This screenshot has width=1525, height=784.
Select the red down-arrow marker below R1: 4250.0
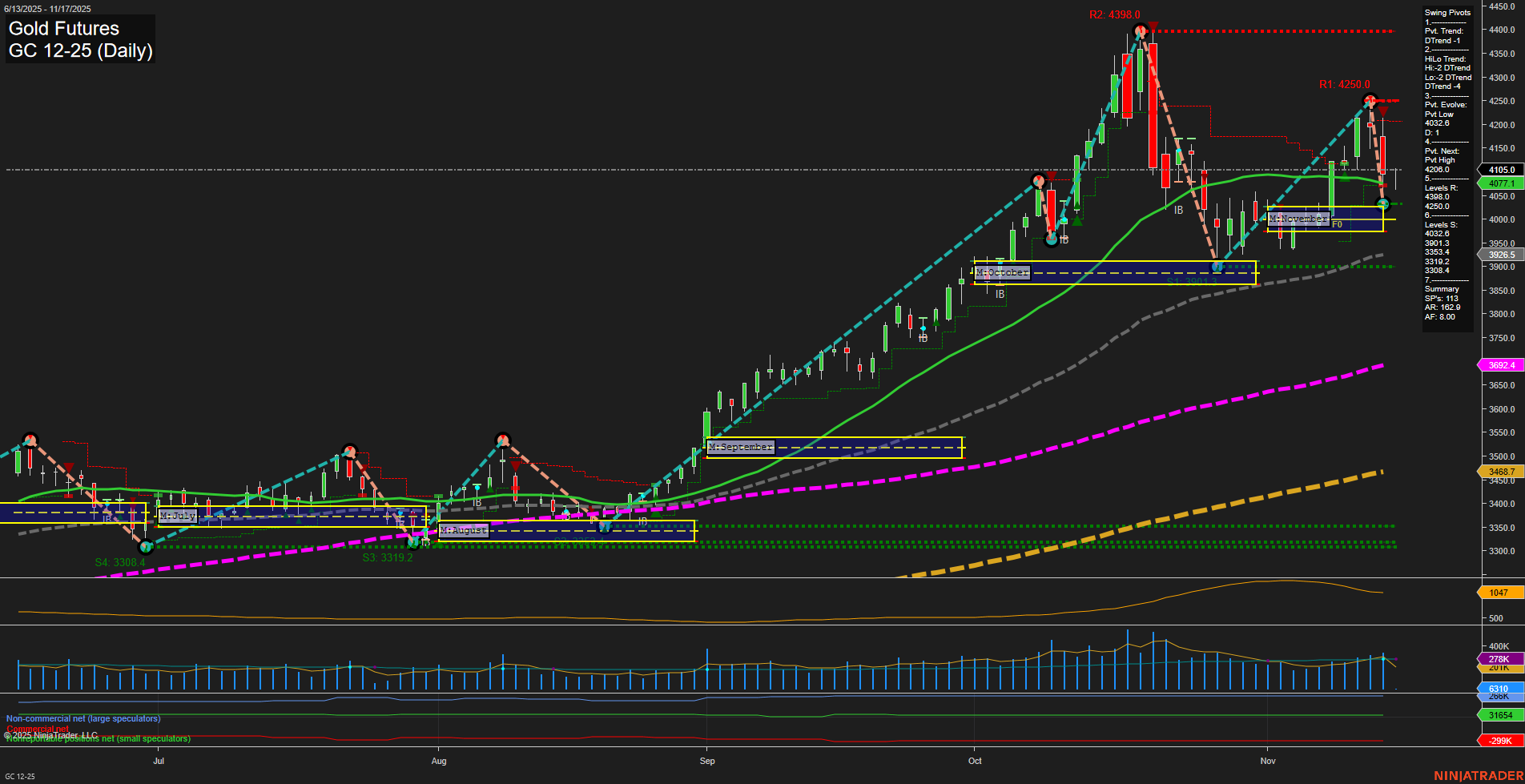point(1383,111)
